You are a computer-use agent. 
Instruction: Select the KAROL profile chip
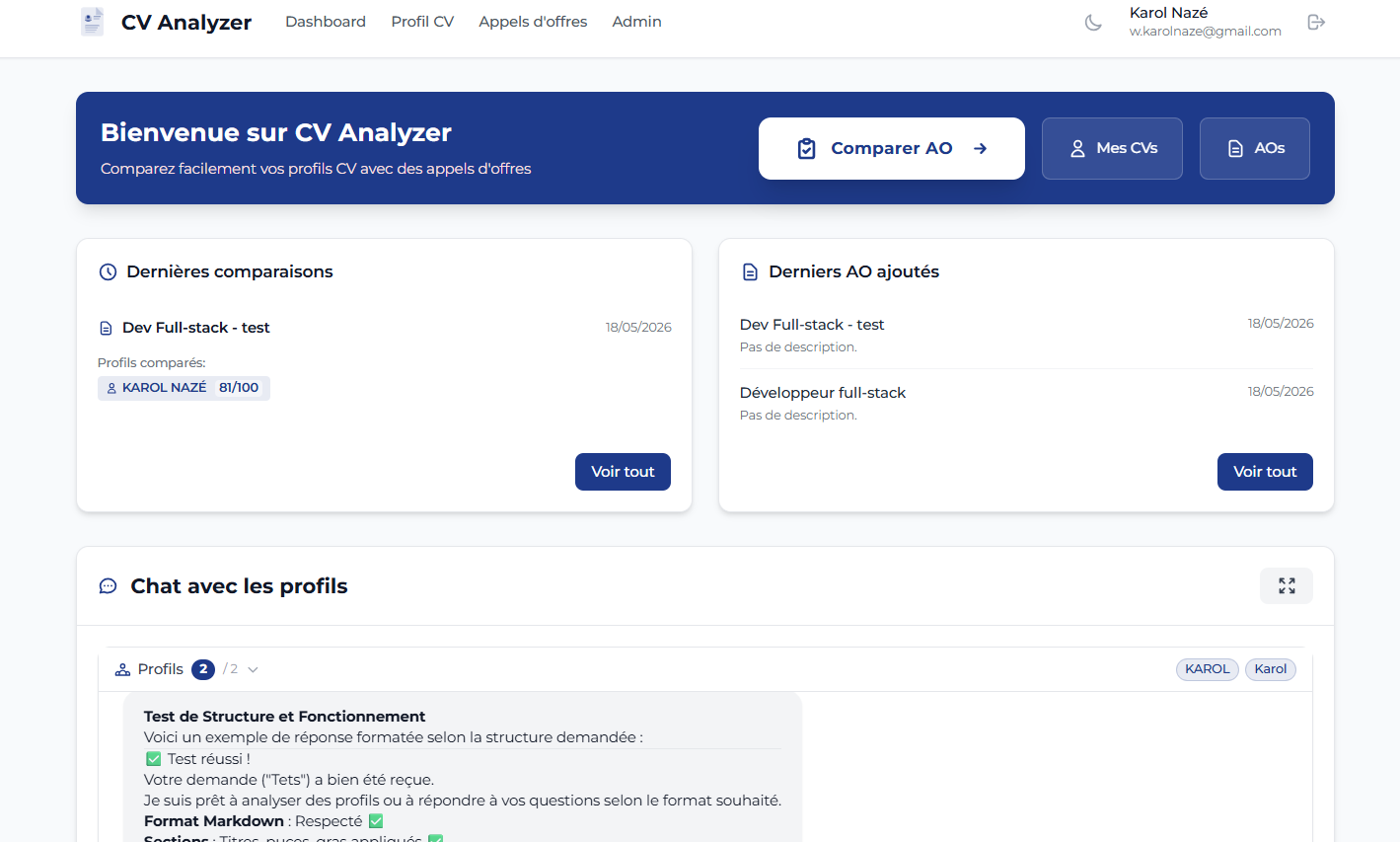[x=1208, y=669]
